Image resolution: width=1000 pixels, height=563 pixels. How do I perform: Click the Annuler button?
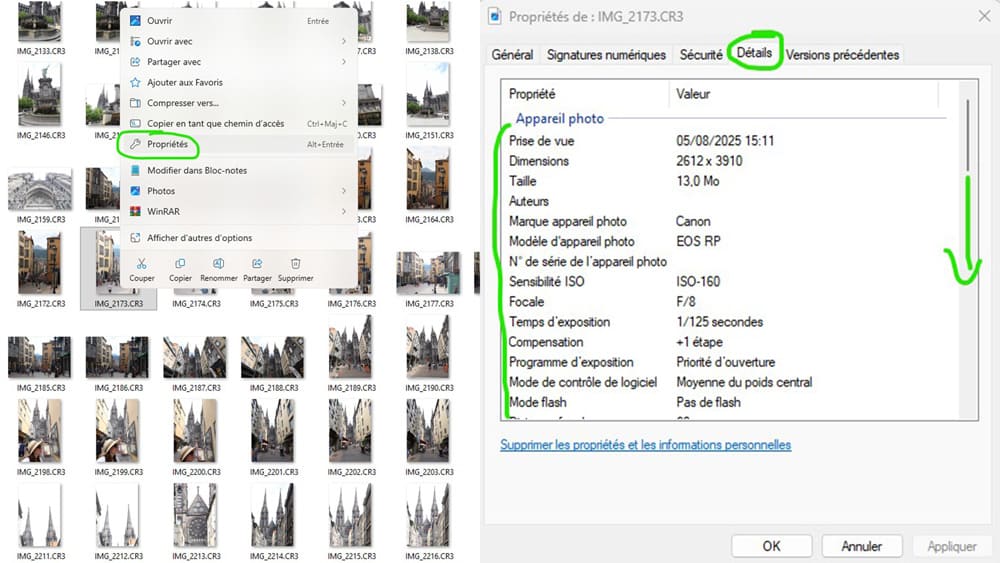[x=861, y=547]
